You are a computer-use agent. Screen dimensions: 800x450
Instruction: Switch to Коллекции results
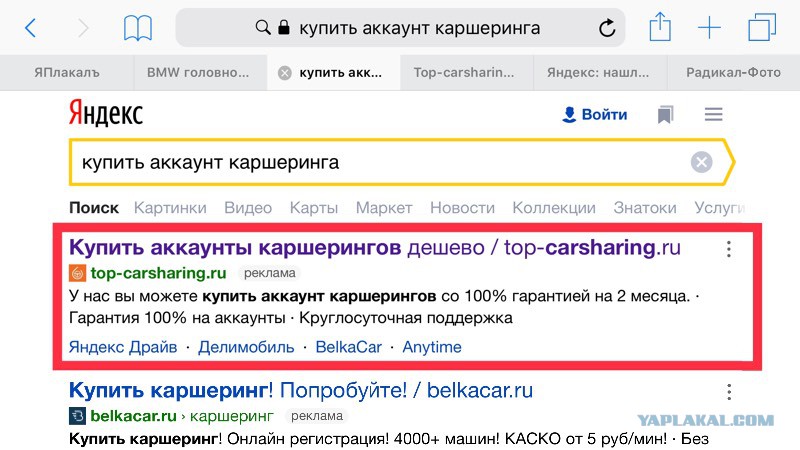(x=554, y=208)
